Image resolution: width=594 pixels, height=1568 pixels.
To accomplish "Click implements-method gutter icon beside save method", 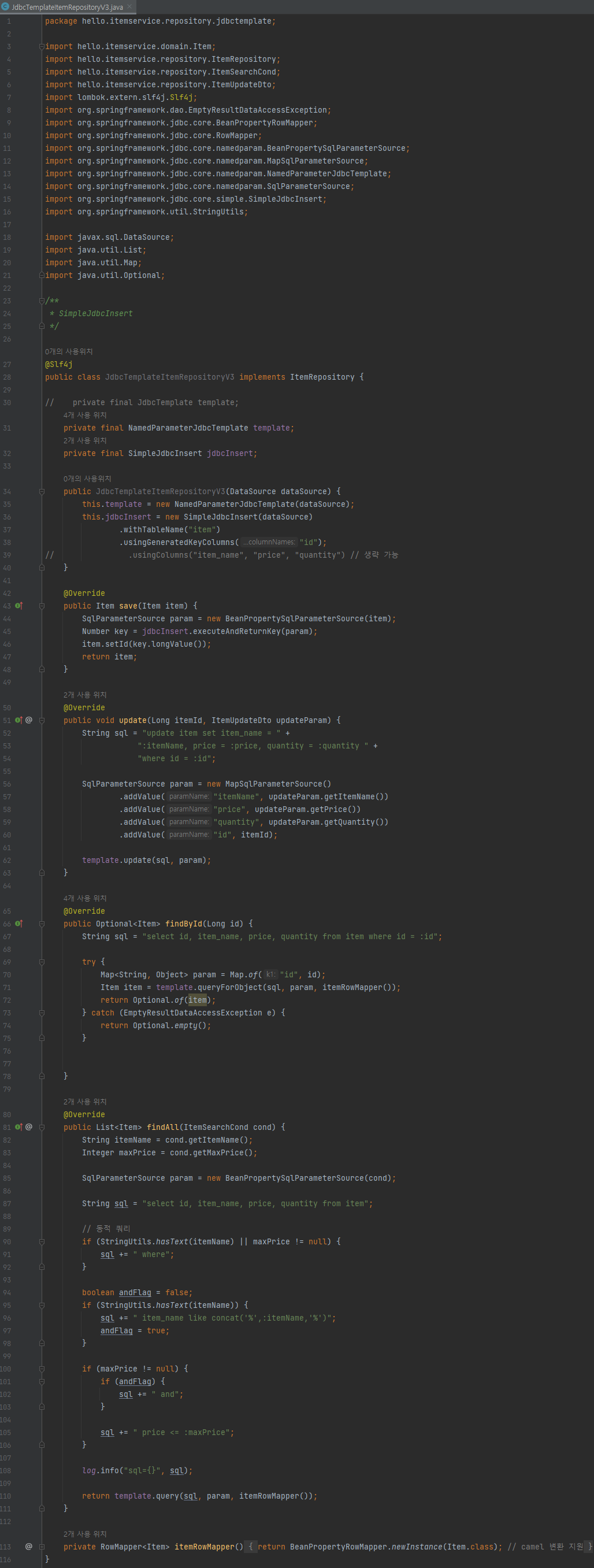I will click(18, 606).
